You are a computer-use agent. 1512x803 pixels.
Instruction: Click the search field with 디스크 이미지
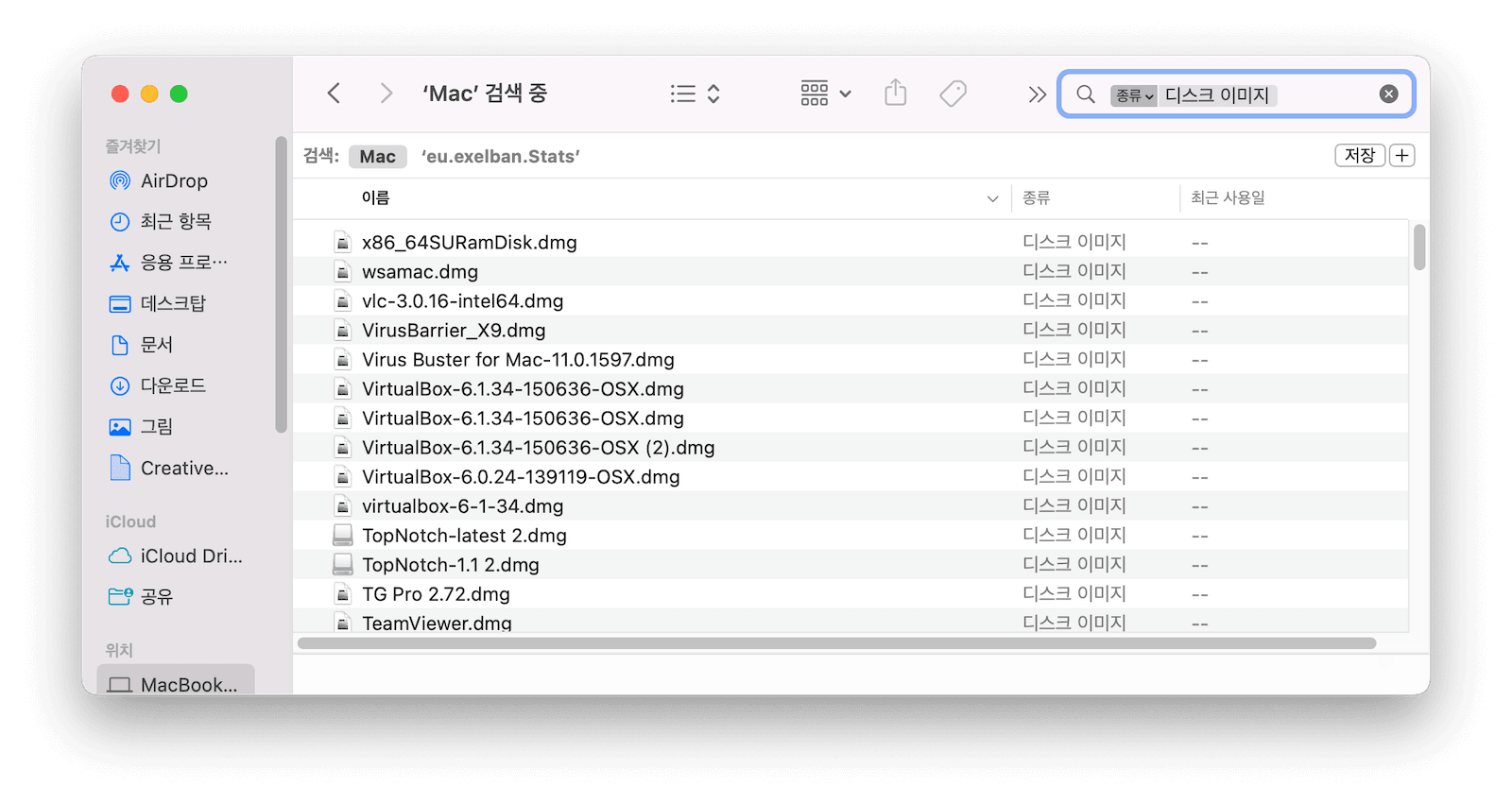point(1236,94)
